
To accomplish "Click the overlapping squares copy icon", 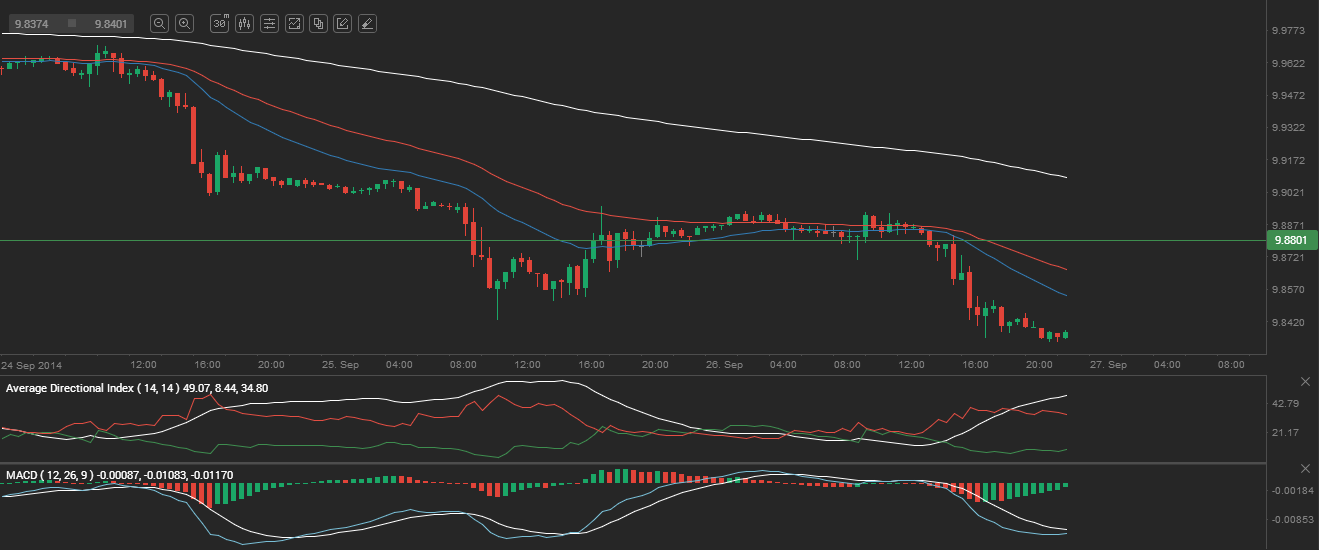I will point(318,23).
